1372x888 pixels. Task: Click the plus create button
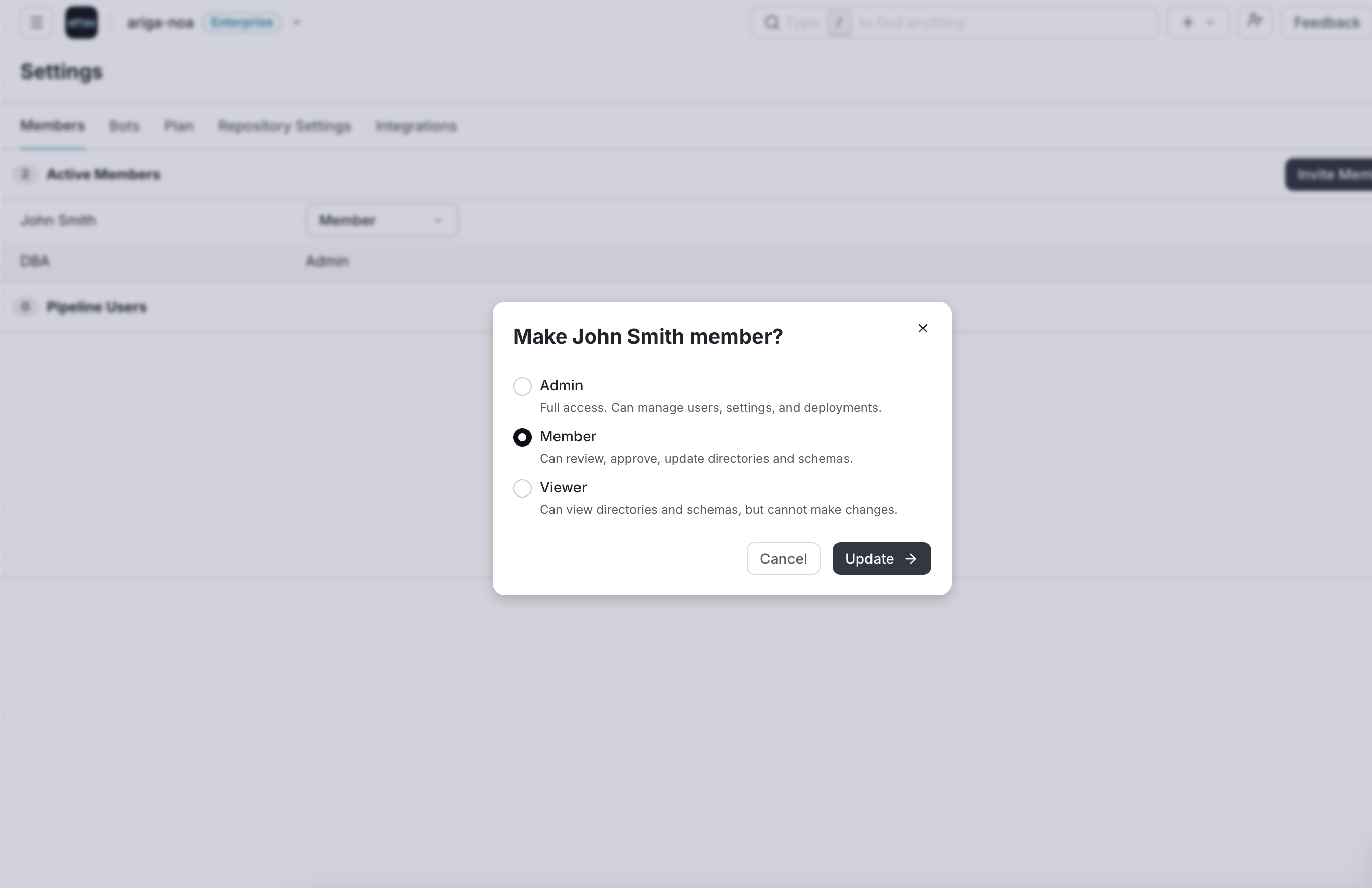(x=1187, y=22)
